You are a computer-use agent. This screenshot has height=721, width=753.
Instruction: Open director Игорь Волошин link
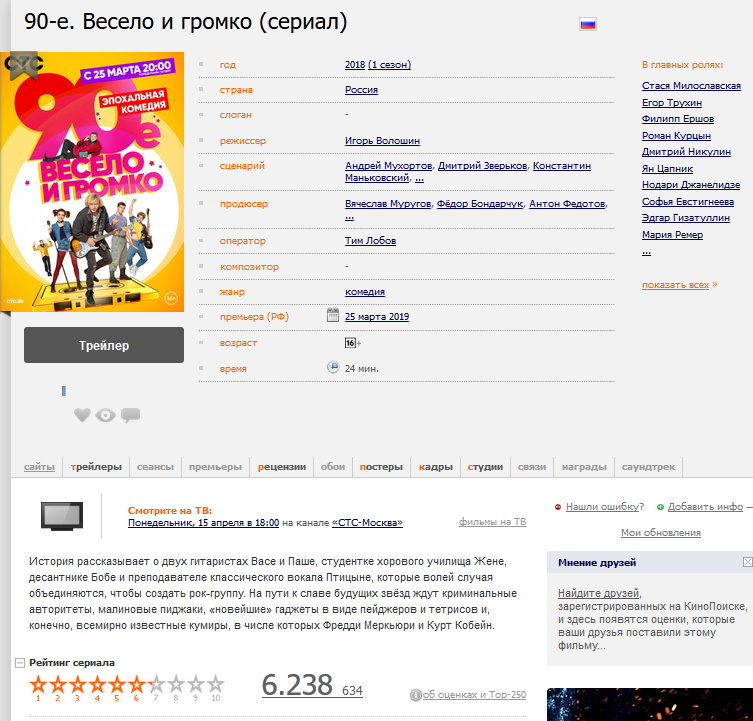click(x=382, y=141)
